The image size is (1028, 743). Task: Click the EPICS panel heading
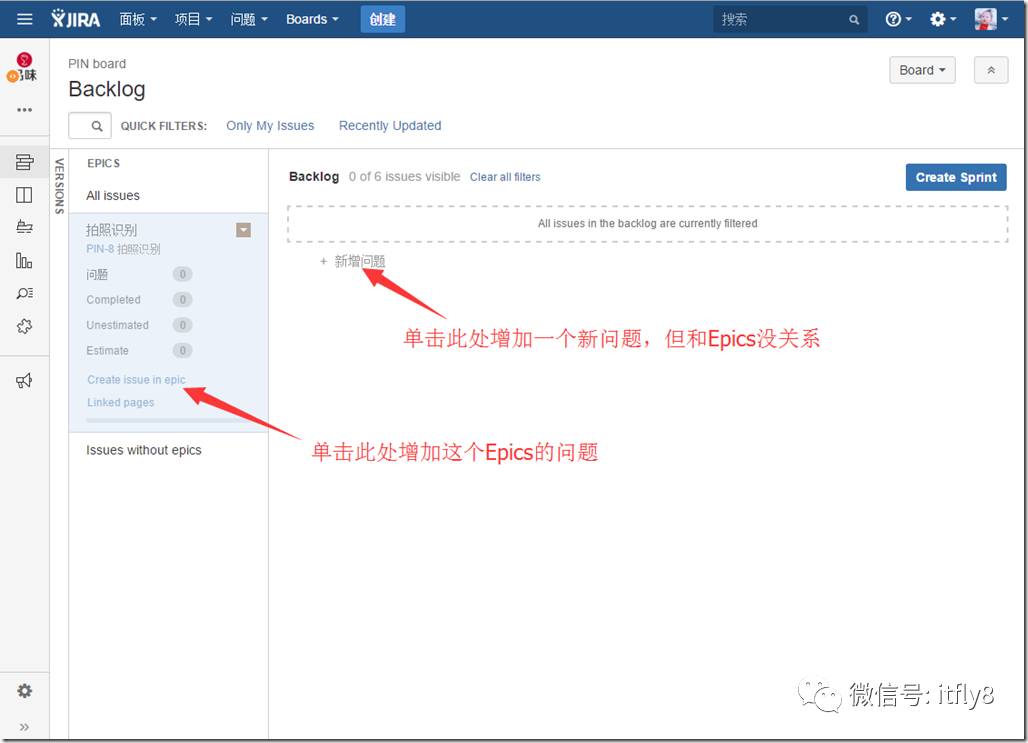coord(104,163)
